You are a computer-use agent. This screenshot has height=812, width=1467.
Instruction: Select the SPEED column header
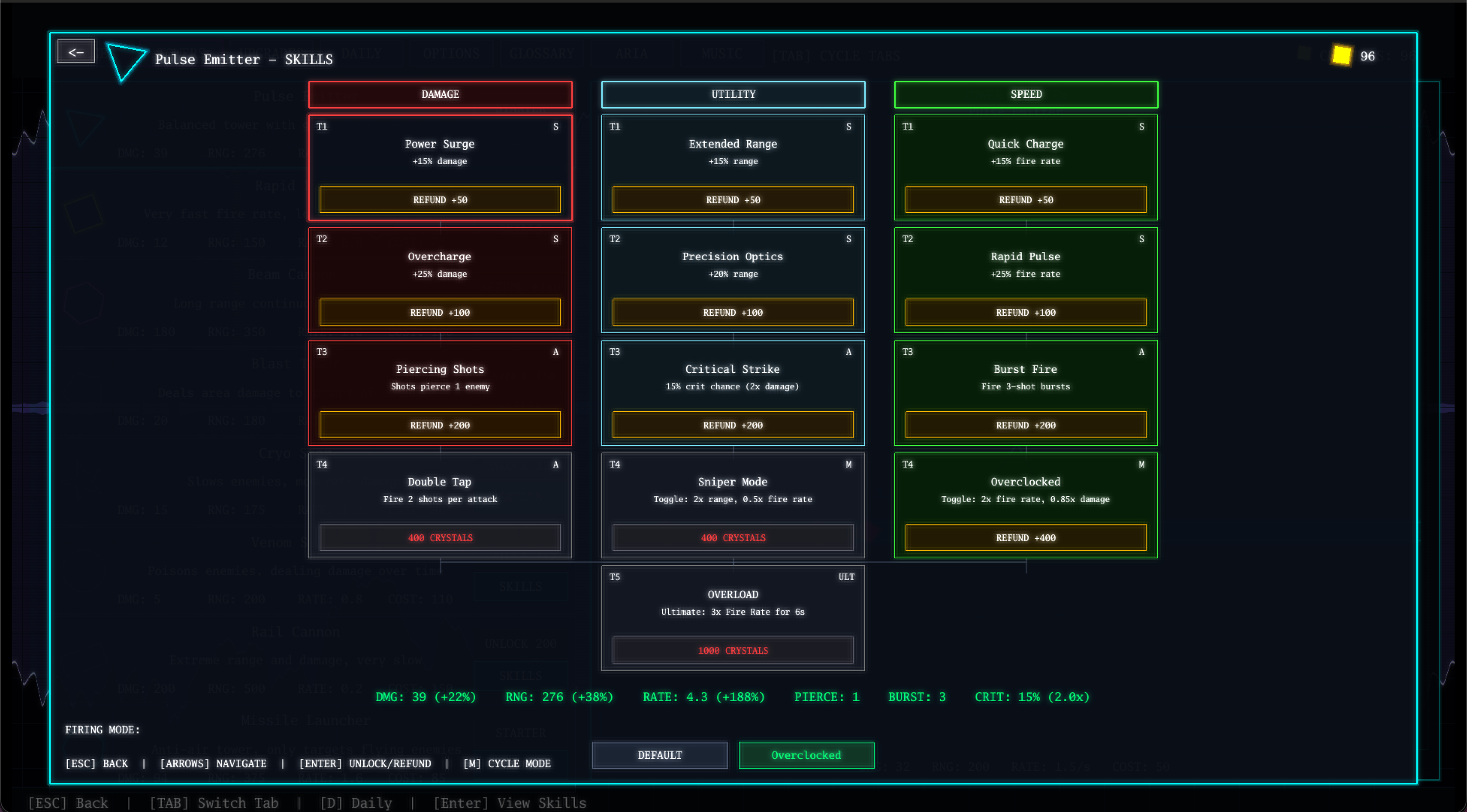pyautogui.click(x=1026, y=95)
